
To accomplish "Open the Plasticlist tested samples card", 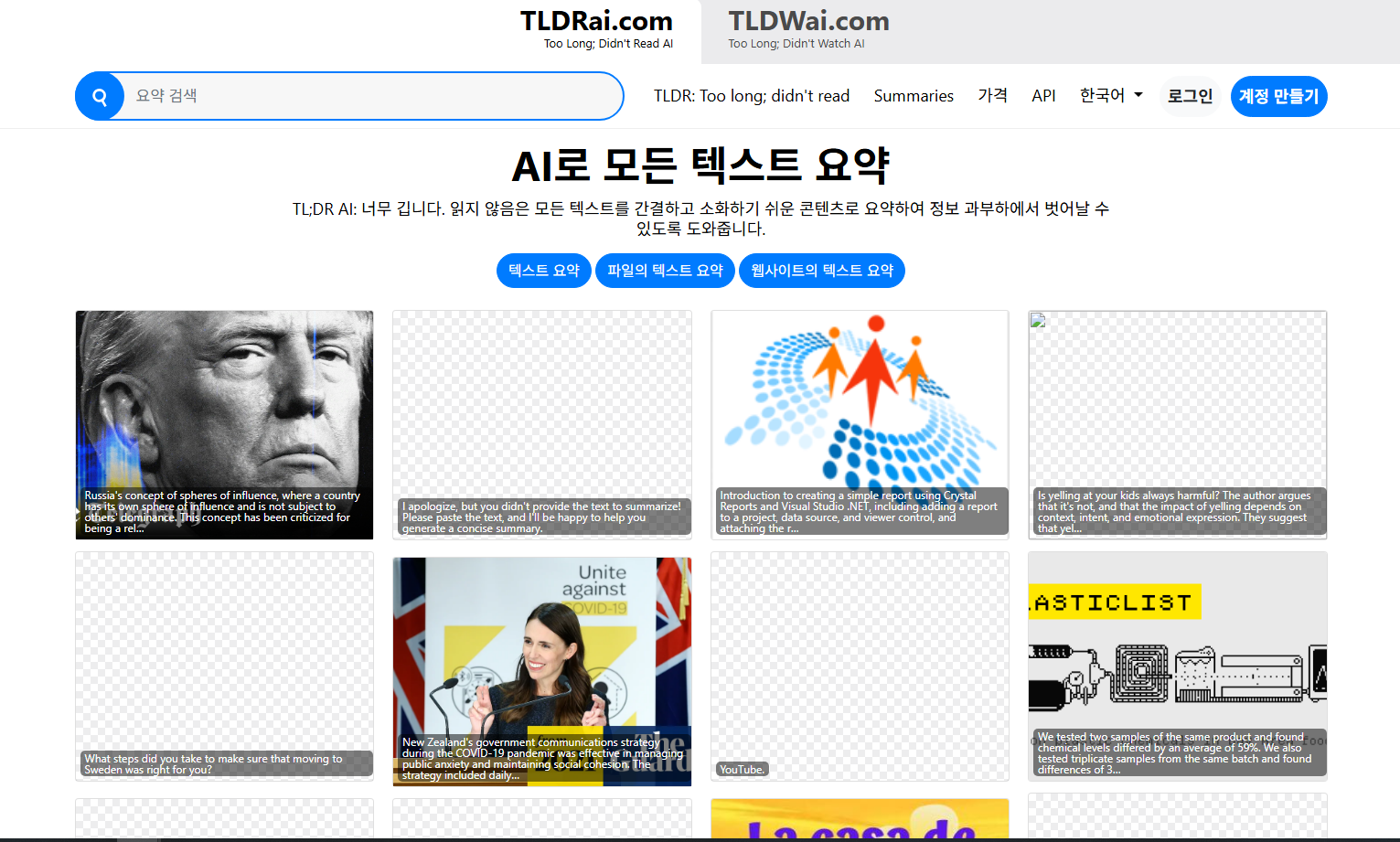I will 1178,666.
